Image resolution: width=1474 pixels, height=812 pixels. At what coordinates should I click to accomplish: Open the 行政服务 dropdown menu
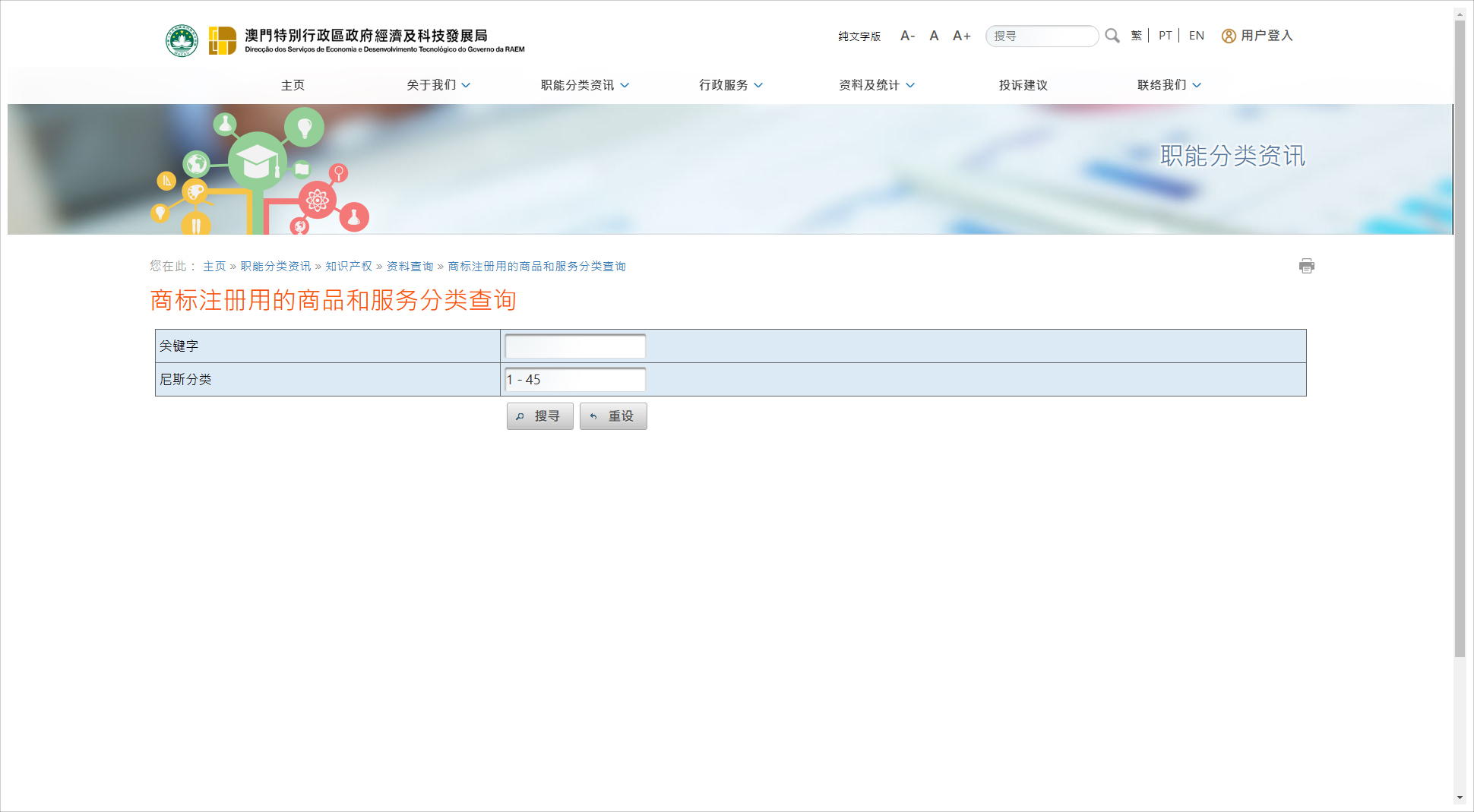730,85
